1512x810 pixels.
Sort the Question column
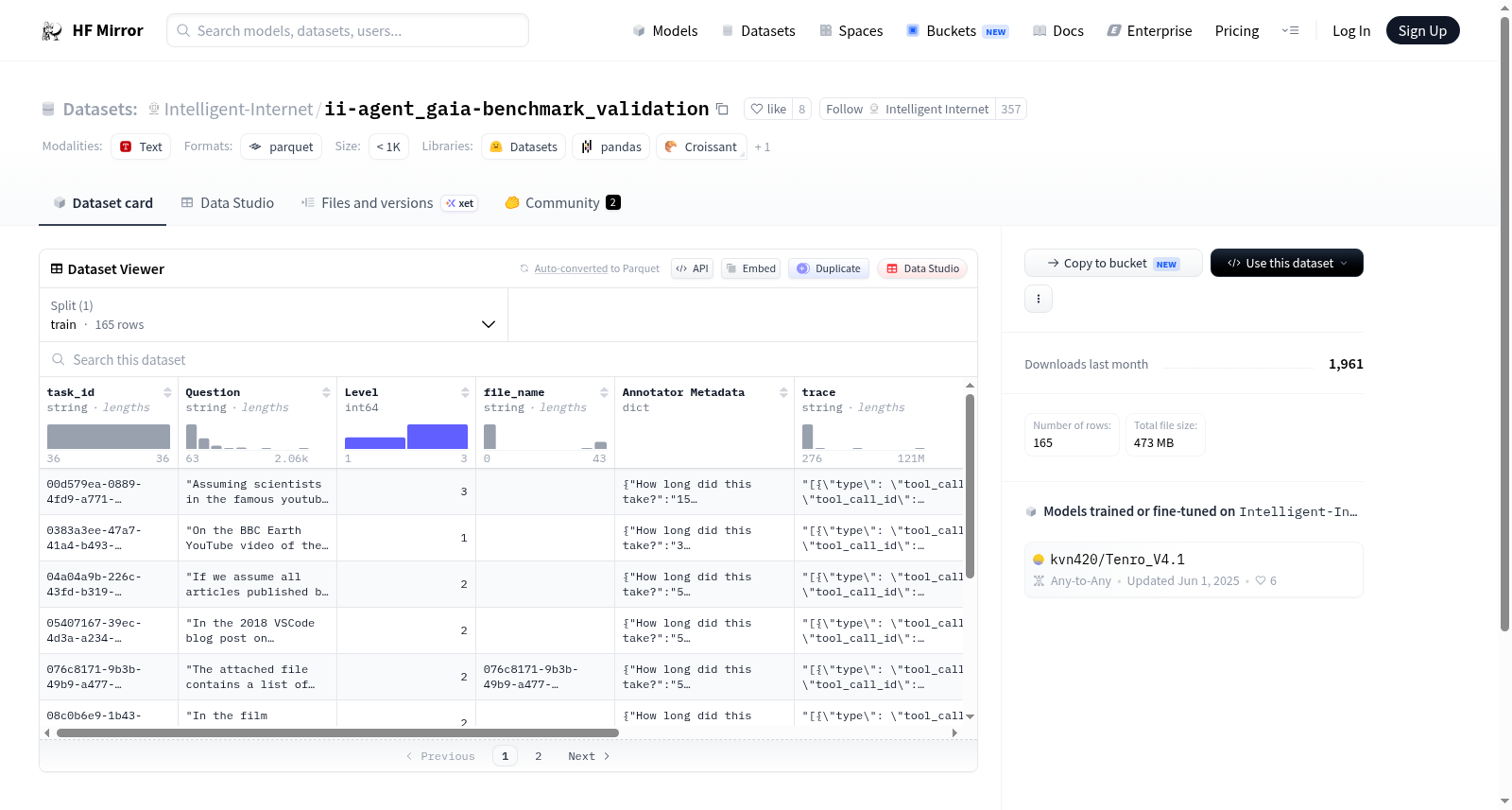click(326, 392)
